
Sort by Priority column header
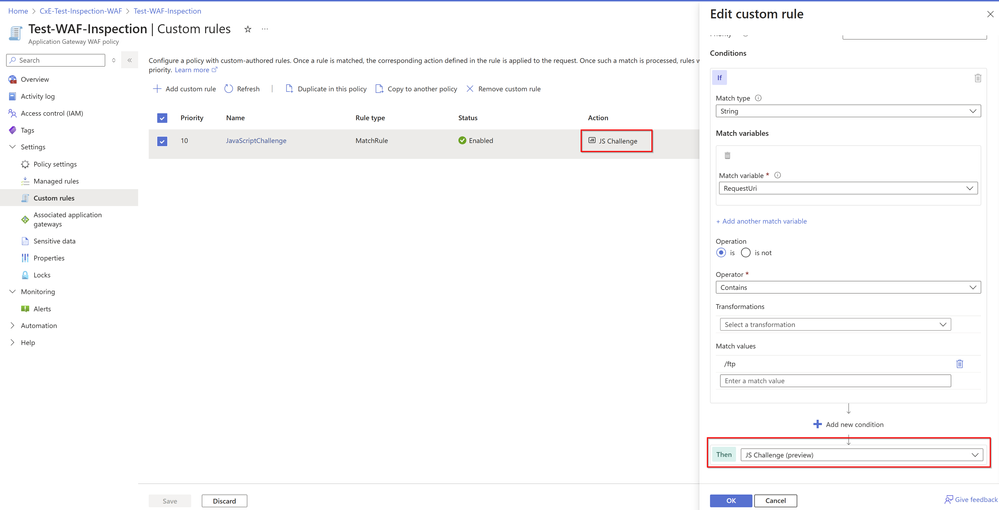(192, 118)
